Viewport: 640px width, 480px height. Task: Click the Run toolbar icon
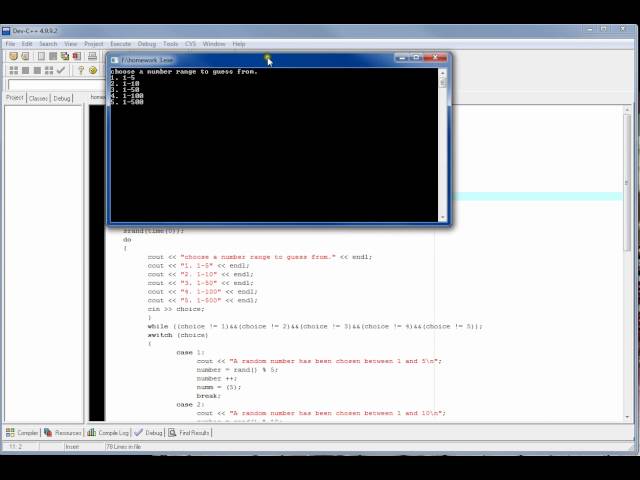click(x=25, y=70)
